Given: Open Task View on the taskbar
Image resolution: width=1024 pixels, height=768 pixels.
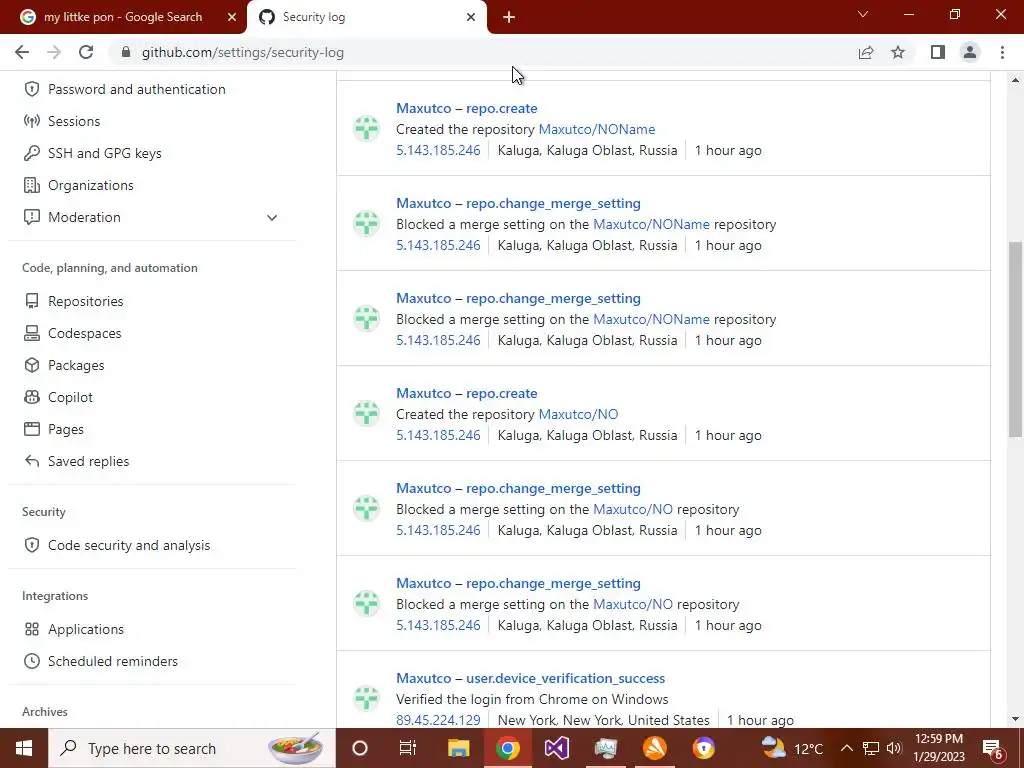Looking at the screenshot, I should pos(408,748).
